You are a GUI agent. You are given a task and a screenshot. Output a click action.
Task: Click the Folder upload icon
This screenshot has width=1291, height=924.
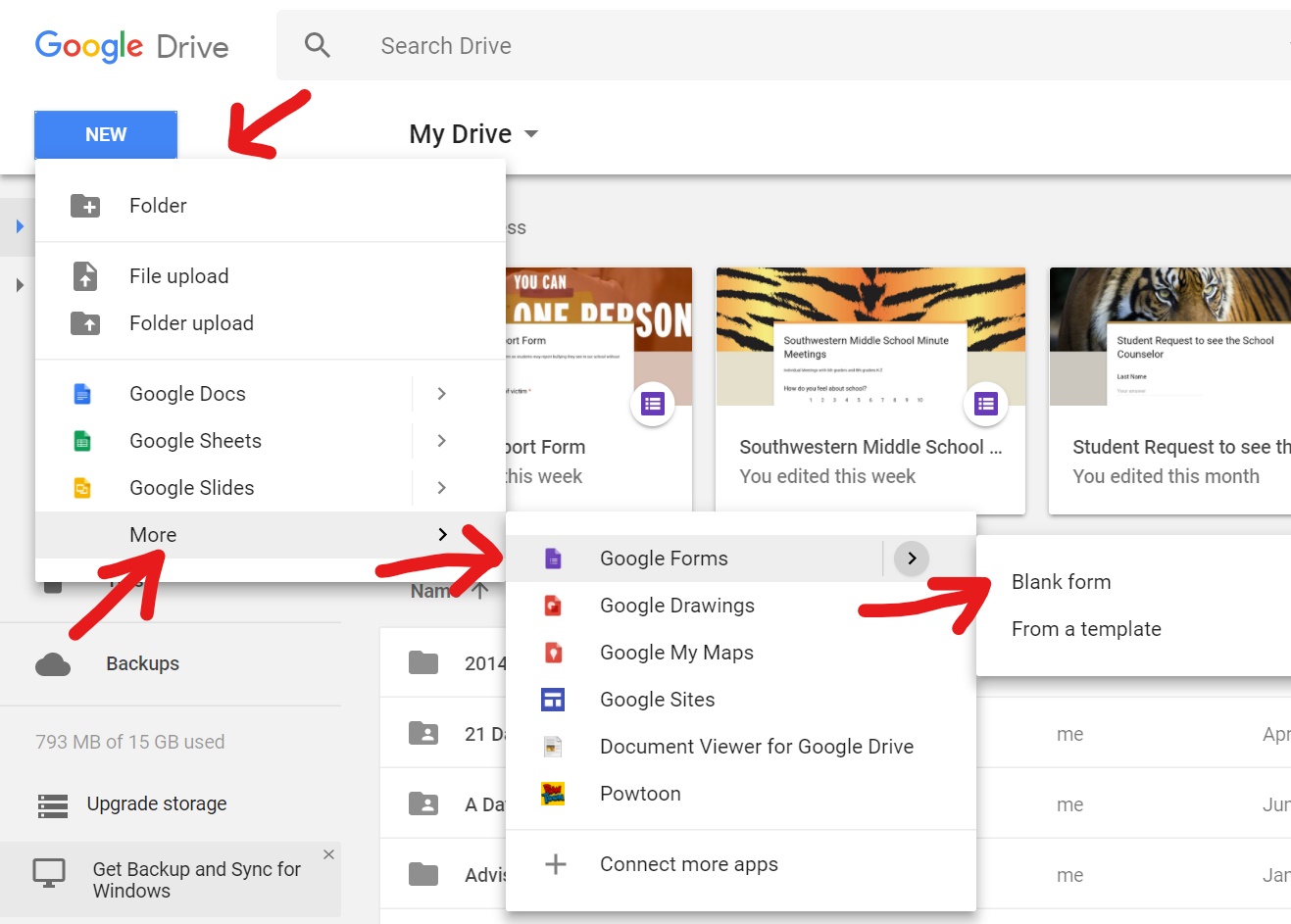point(85,323)
